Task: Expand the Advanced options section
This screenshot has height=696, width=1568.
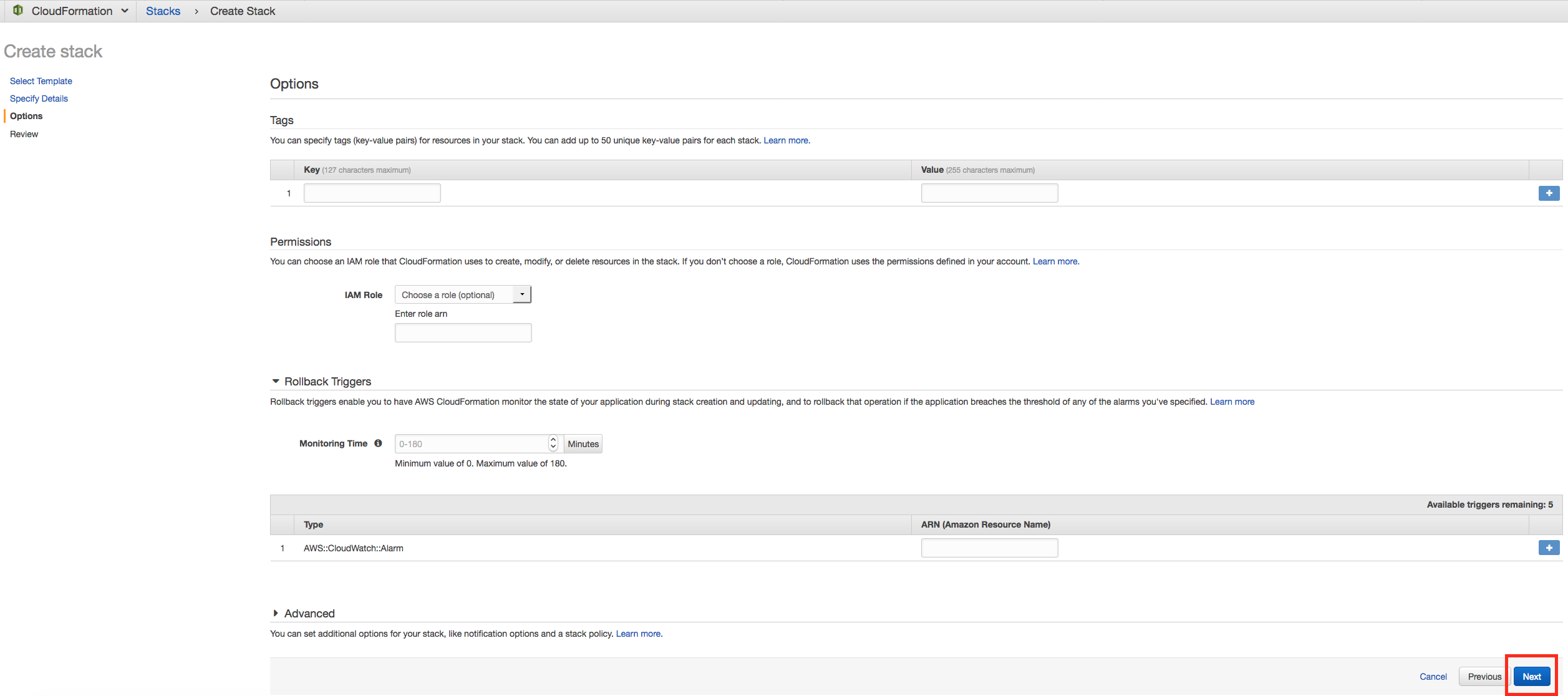Action: pyautogui.click(x=276, y=614)
